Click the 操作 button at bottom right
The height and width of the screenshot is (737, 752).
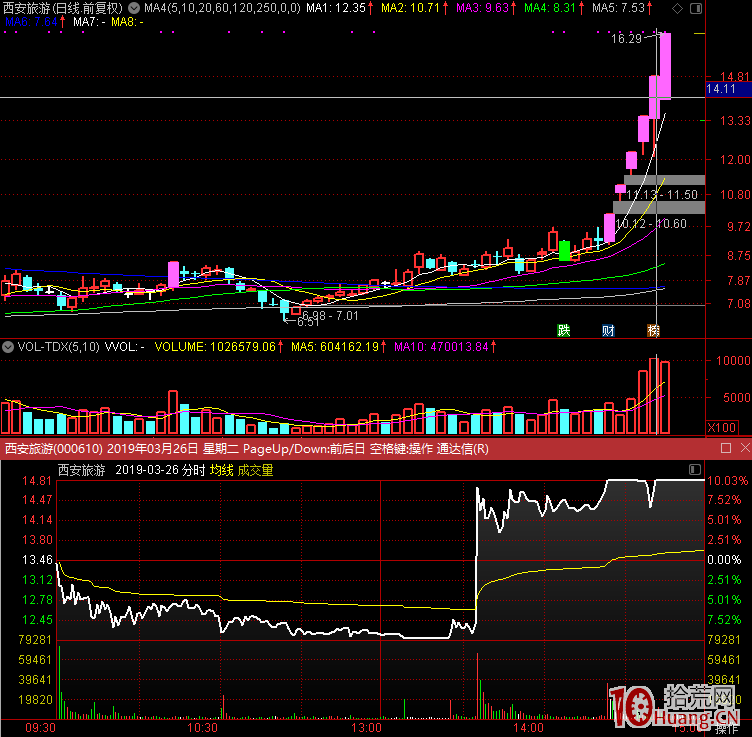727,729
